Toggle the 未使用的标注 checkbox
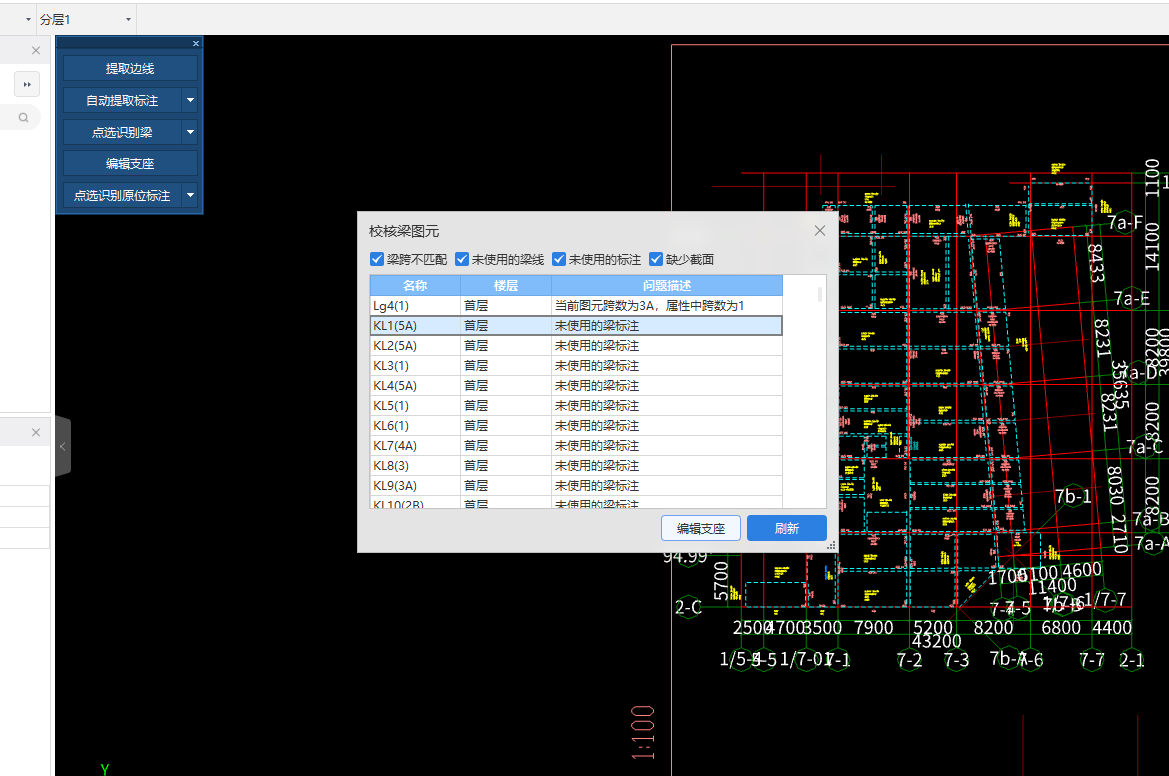The height and width of the screenshot is (776, 1169). (x=559, y=259)
